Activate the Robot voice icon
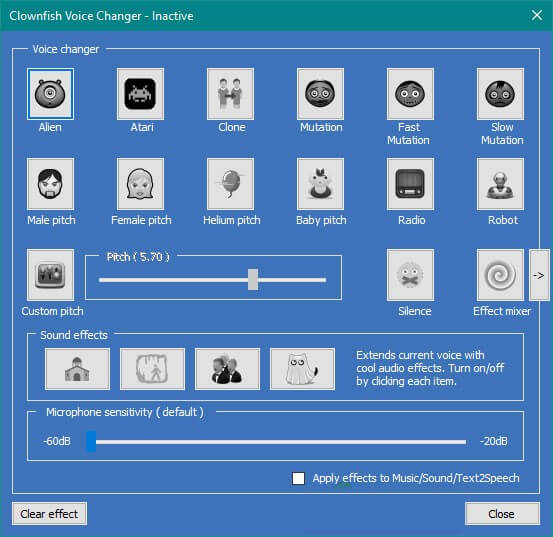Image resolution: width=553 pixels, height=537 pixels. (500, 184)
